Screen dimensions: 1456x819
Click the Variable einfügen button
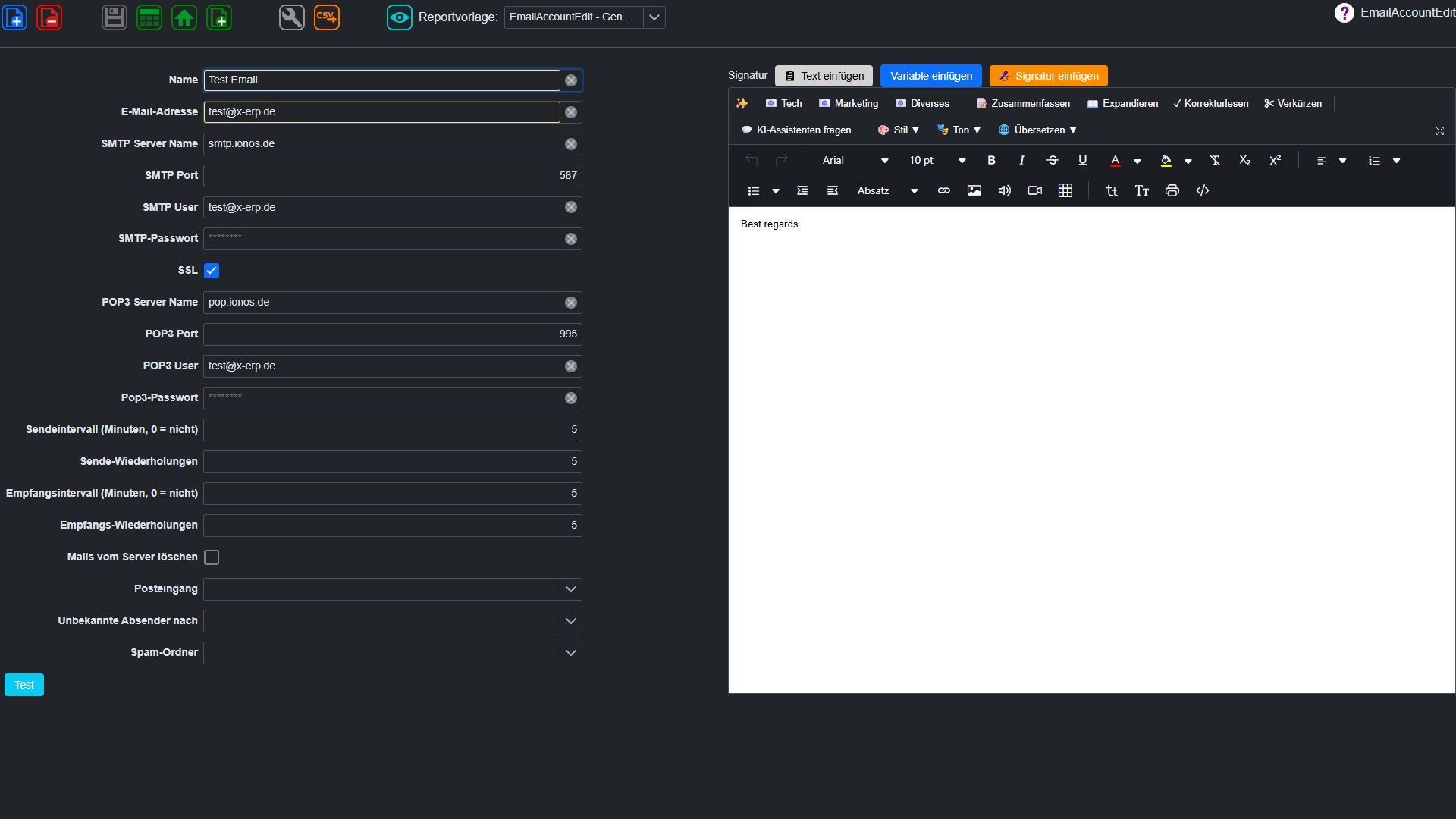click(x=931, y=76)
